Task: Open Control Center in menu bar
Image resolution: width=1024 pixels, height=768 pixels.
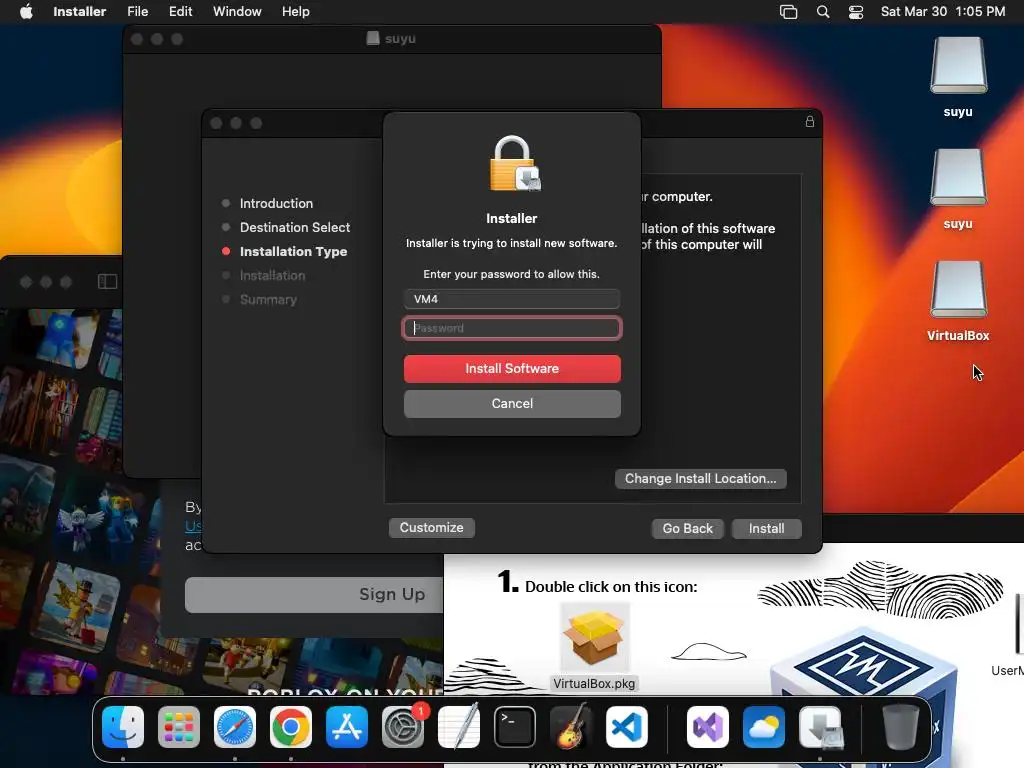Action: pos(856,12)
